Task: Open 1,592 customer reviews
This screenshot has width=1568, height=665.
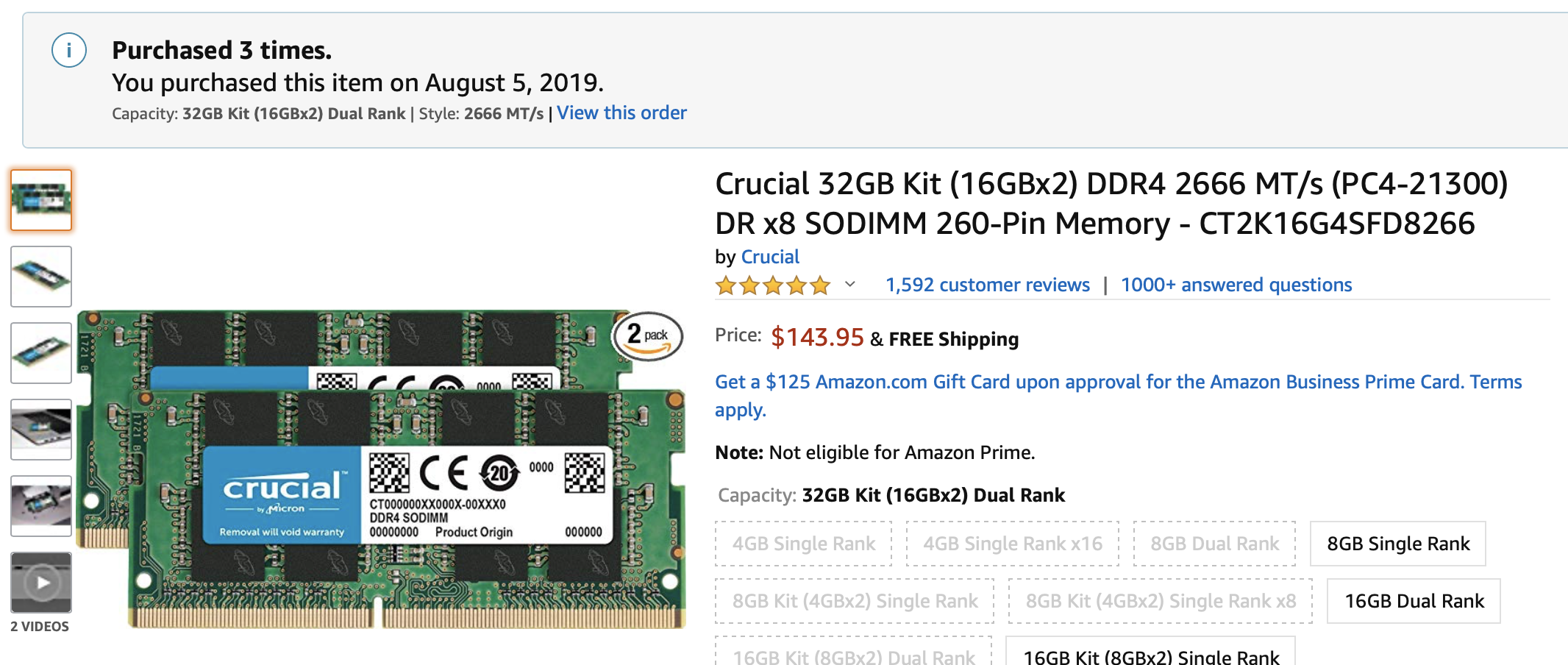Action: [987, 285]
